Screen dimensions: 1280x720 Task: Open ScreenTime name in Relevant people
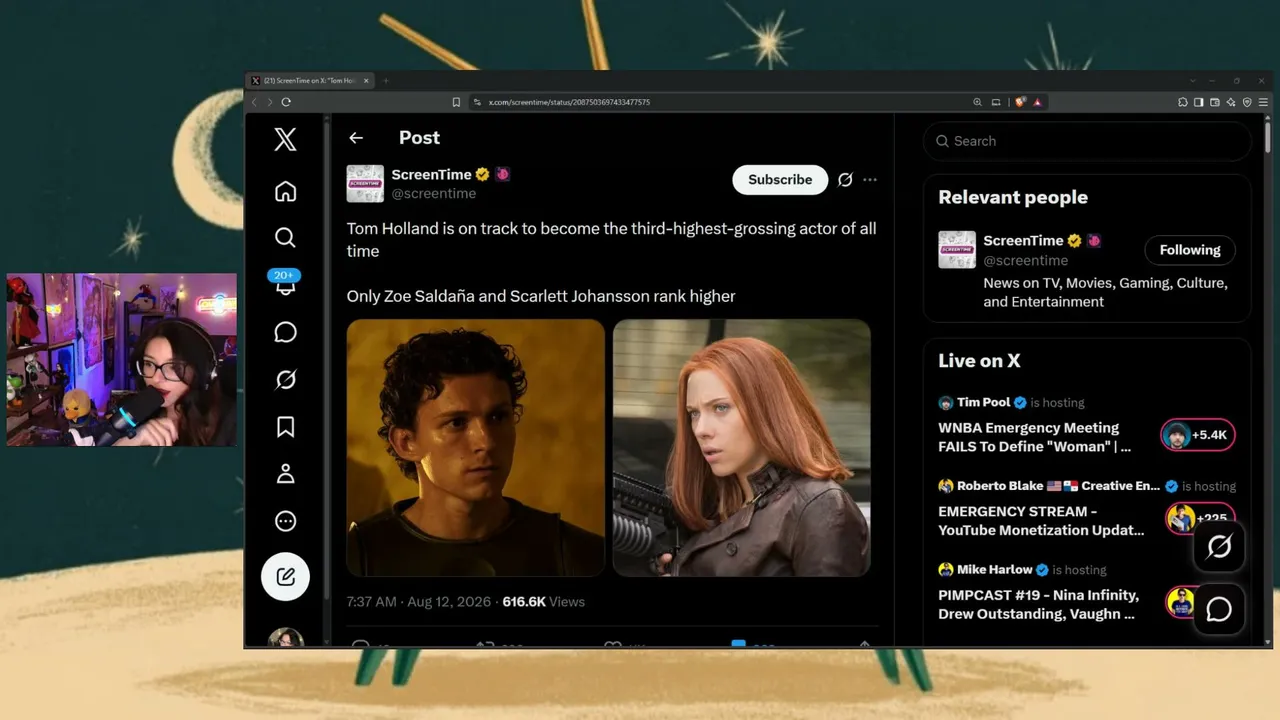1023,240
